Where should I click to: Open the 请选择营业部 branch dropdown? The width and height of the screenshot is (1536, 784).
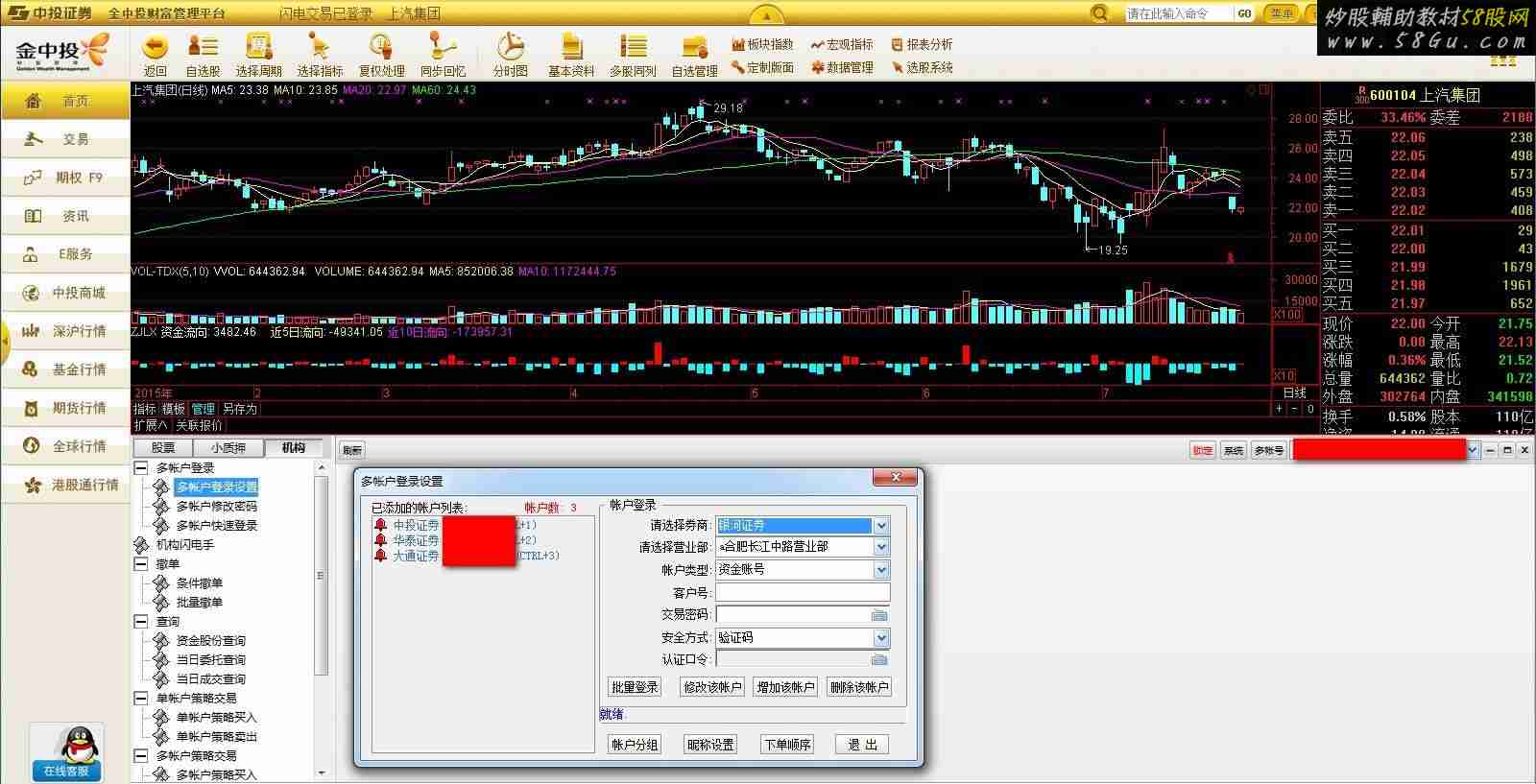[x=881, y=547]
